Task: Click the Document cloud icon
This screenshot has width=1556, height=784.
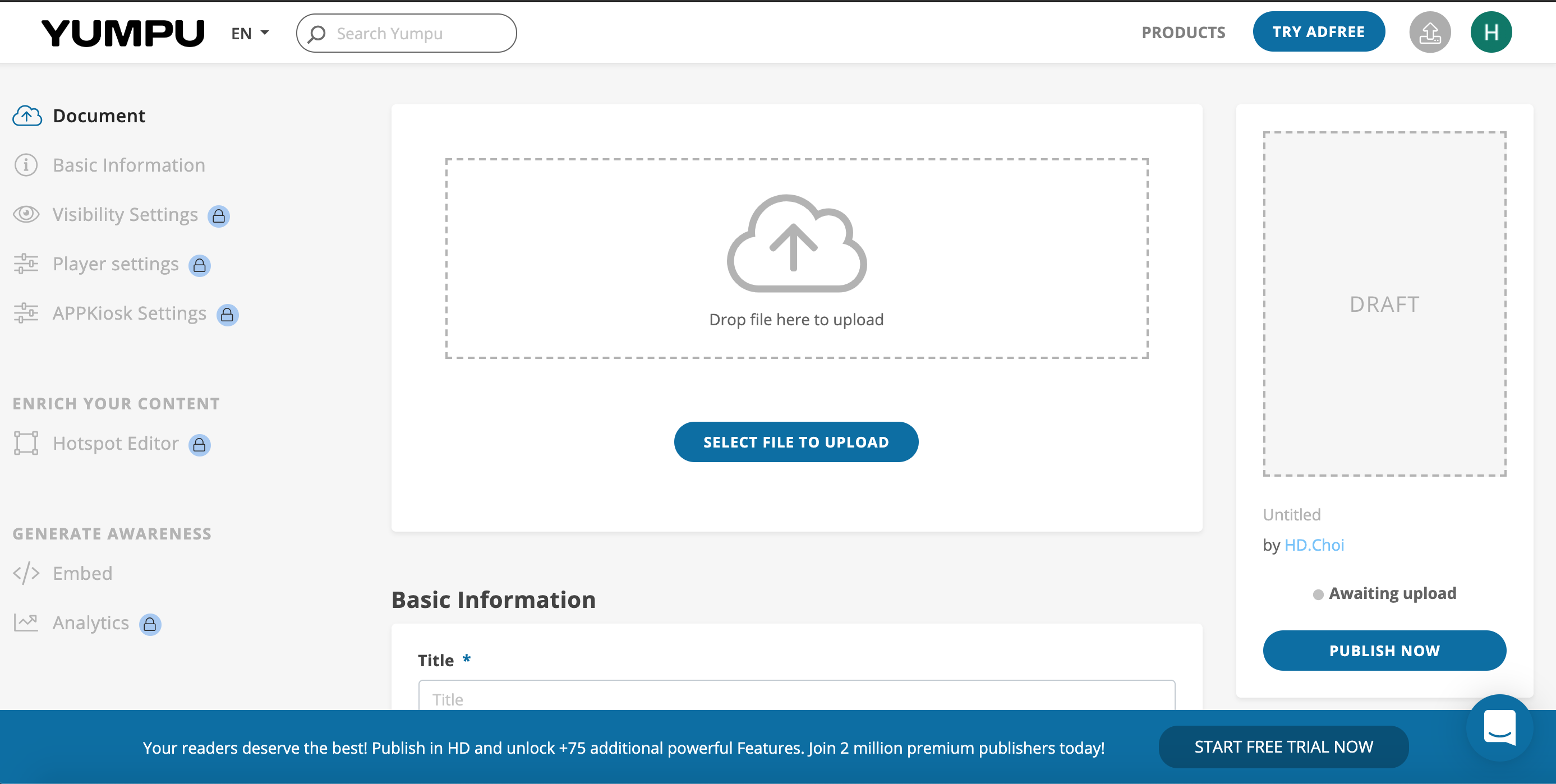Action: tap(26, 116)
